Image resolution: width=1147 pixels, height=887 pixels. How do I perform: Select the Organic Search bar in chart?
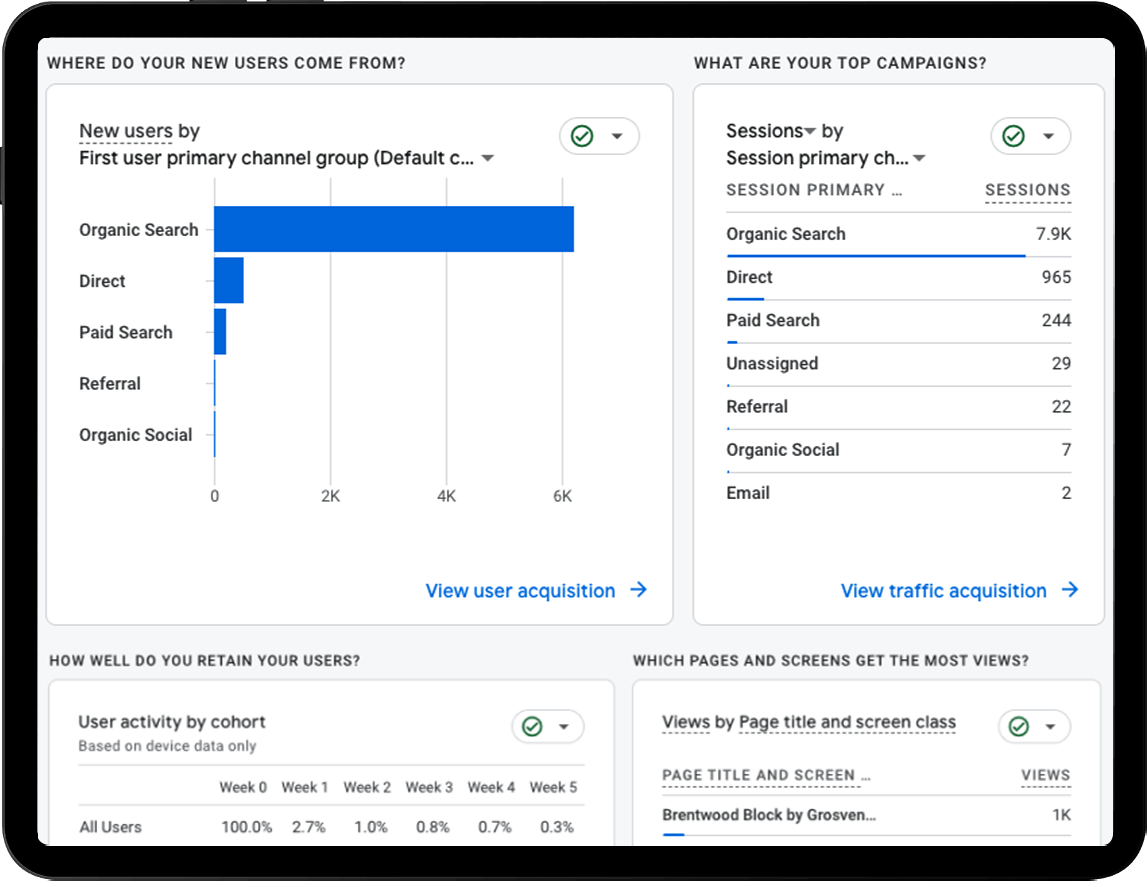point(394,229)
